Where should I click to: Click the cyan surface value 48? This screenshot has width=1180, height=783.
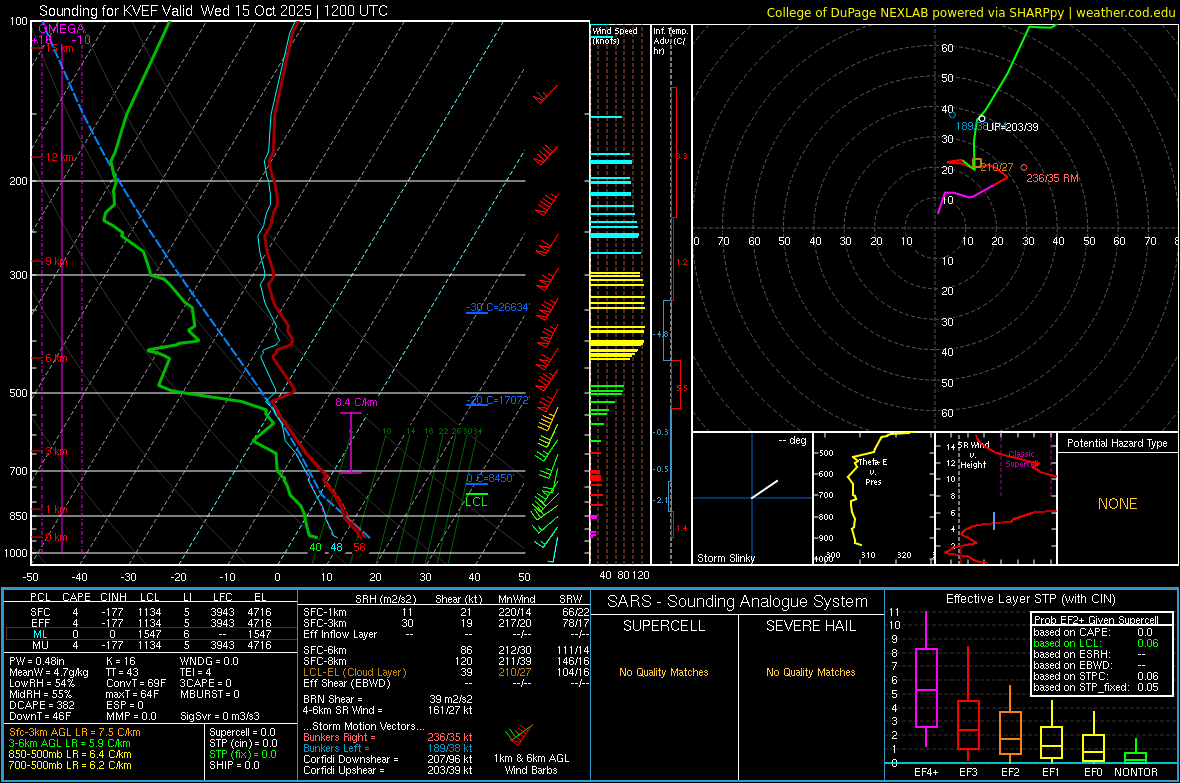coord(336,547)
